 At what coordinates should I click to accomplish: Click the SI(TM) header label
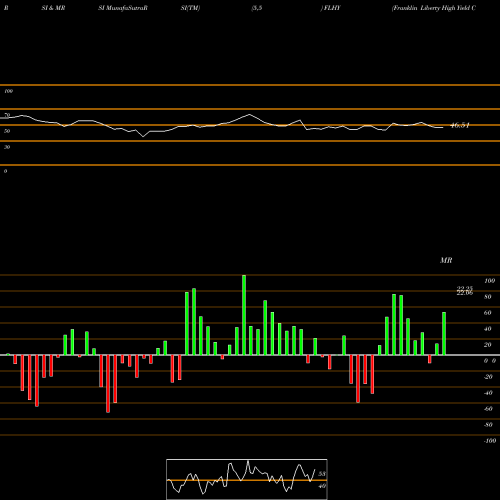190,8
